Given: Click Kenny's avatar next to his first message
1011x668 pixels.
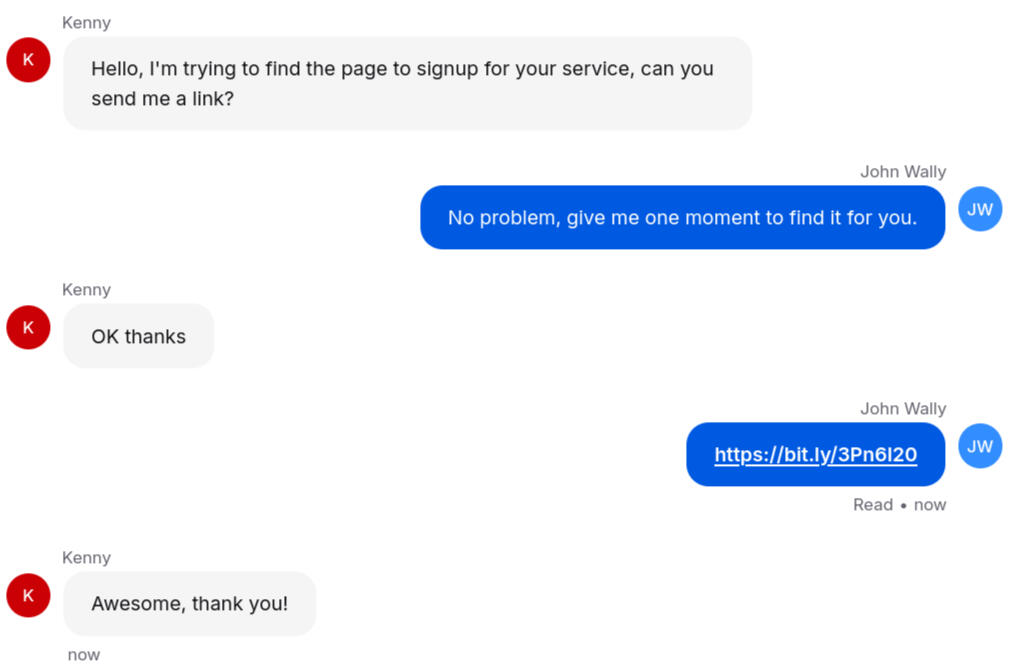Looking at the screenshot, I should [x=27, y=60].
